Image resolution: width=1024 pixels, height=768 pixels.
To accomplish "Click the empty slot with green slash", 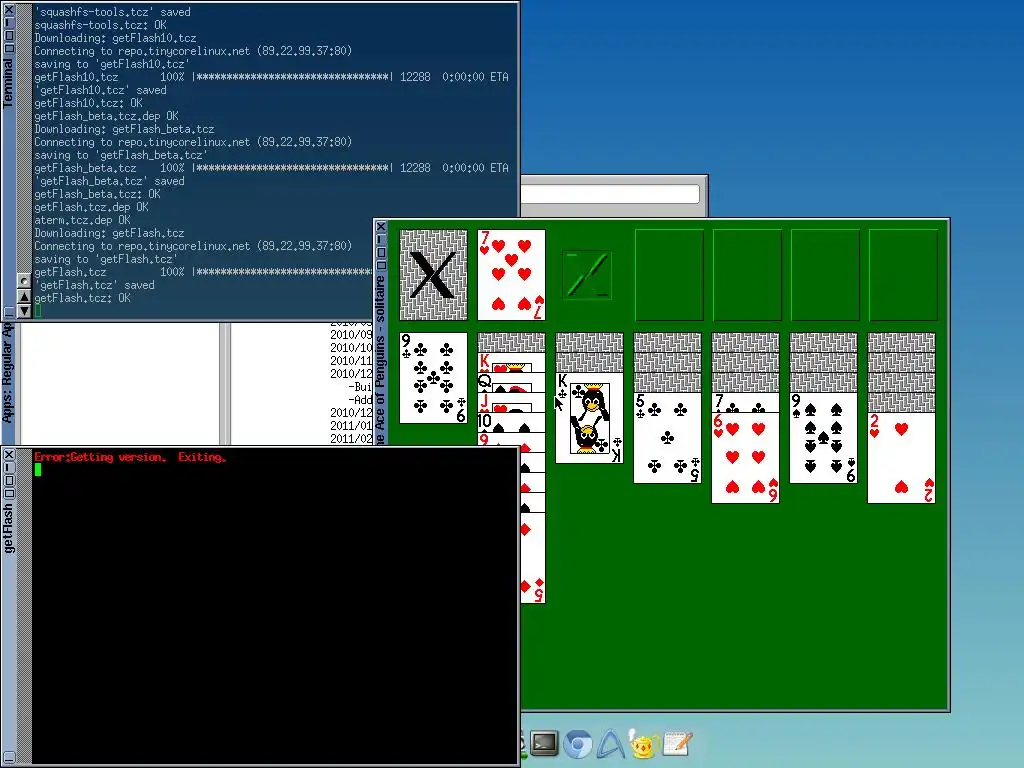I will 587,275.
